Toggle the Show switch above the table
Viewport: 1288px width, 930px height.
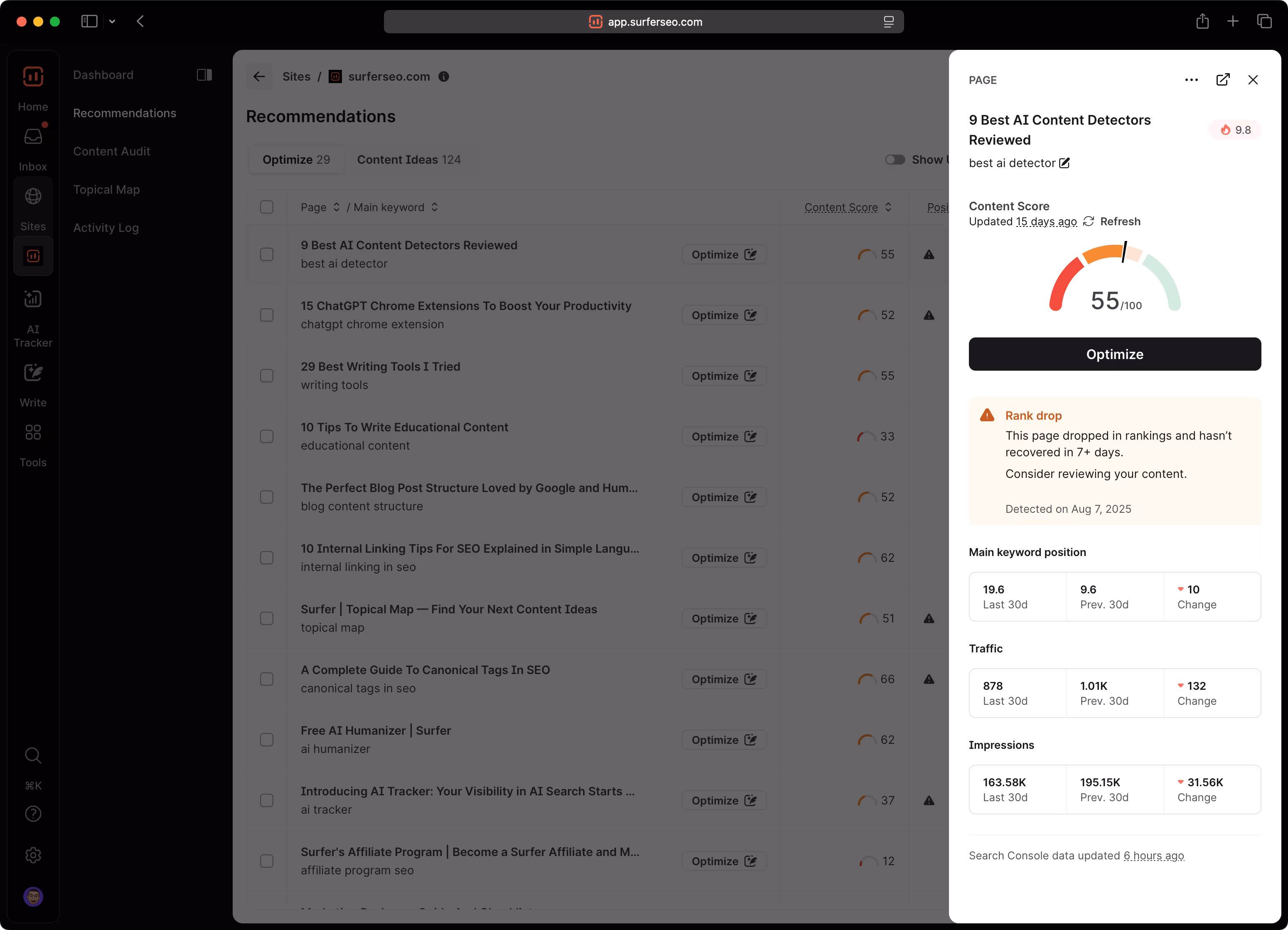(895, 160)
